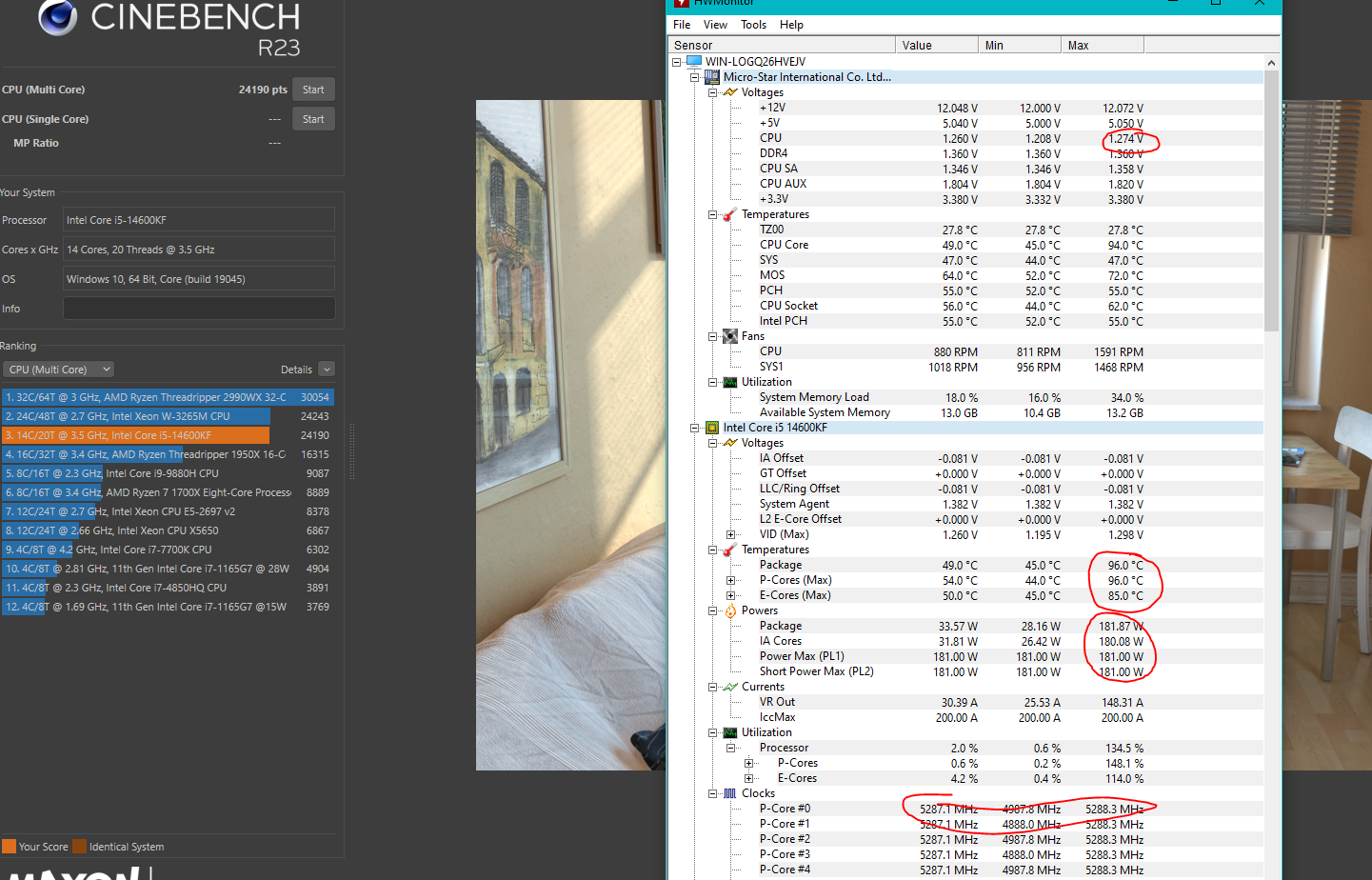Collapse the Intel Core i5 14600KF node
This screenshot has height=880, width=1372.
[x=695, y=428]
